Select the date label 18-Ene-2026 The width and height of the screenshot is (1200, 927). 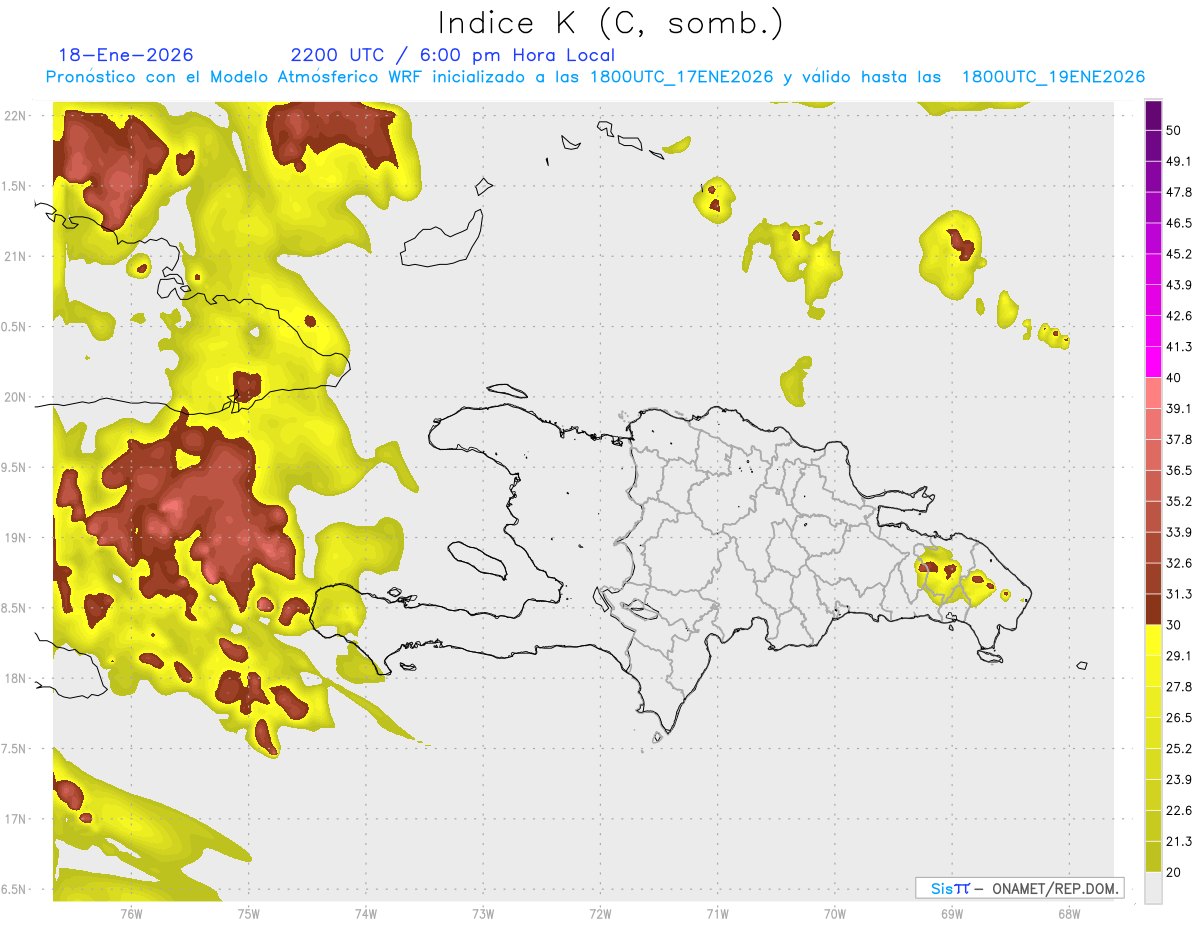tap(126, 55)
